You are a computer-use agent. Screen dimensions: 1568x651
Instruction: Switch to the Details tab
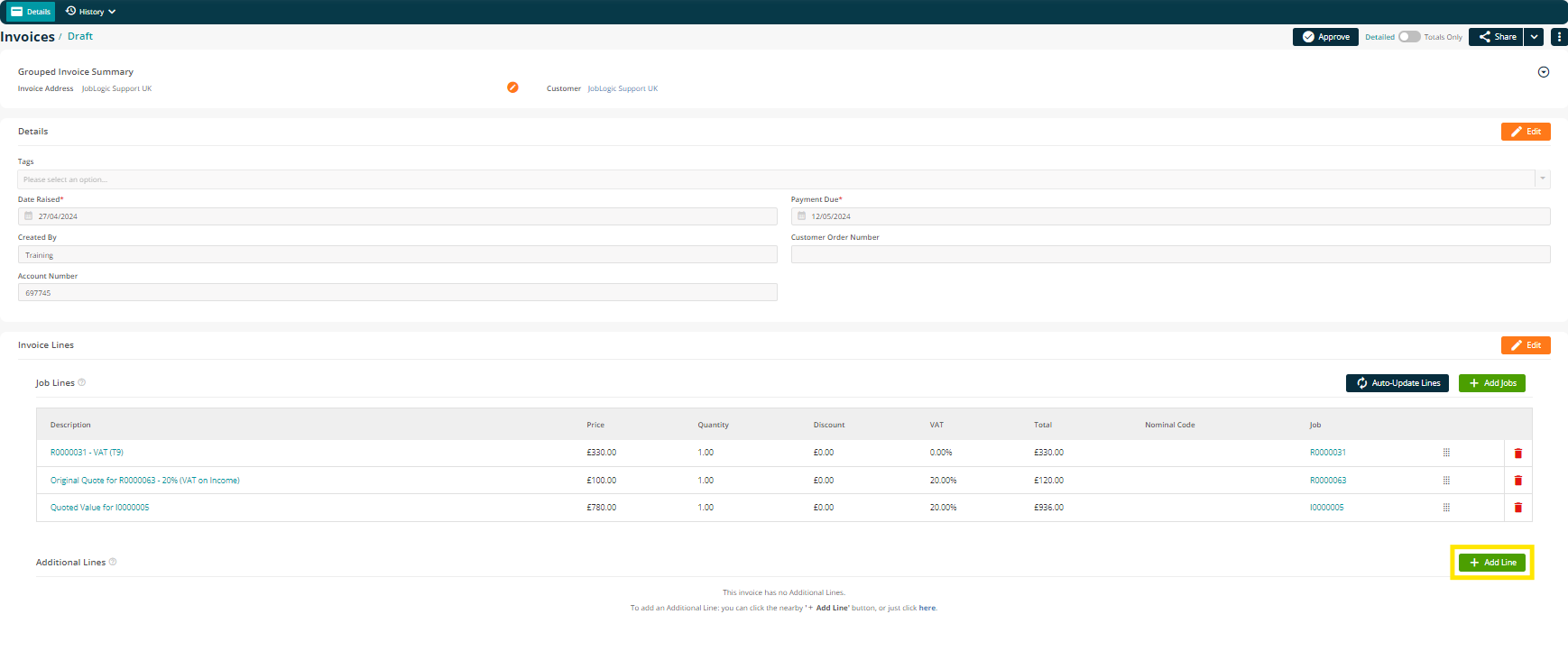(31, 12)
